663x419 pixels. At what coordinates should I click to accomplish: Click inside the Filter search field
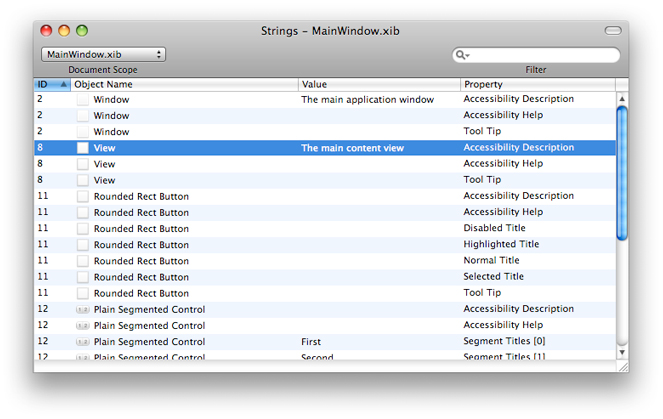tap(545, 55)
